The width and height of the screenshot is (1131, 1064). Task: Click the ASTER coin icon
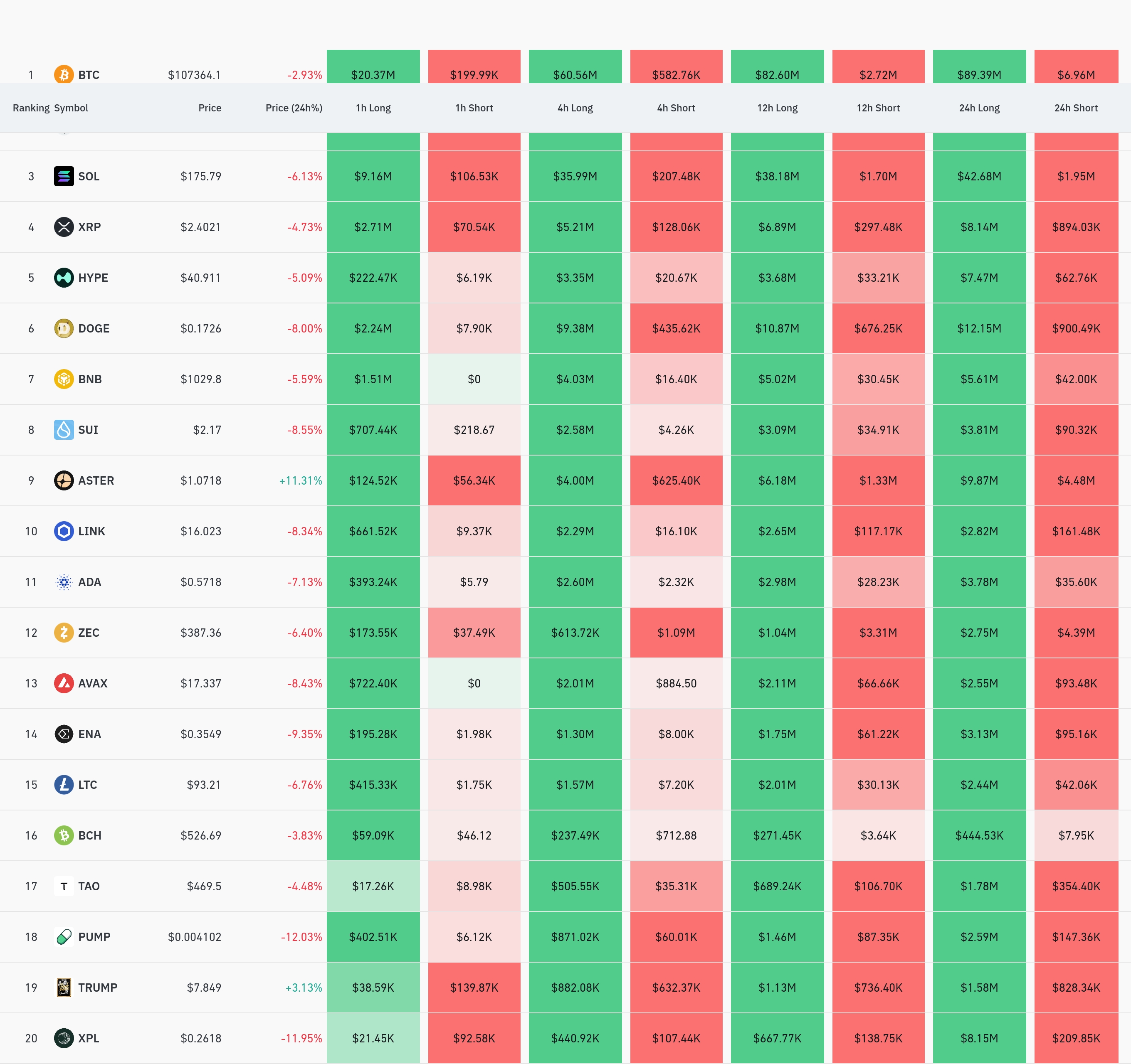coord(64,480)
